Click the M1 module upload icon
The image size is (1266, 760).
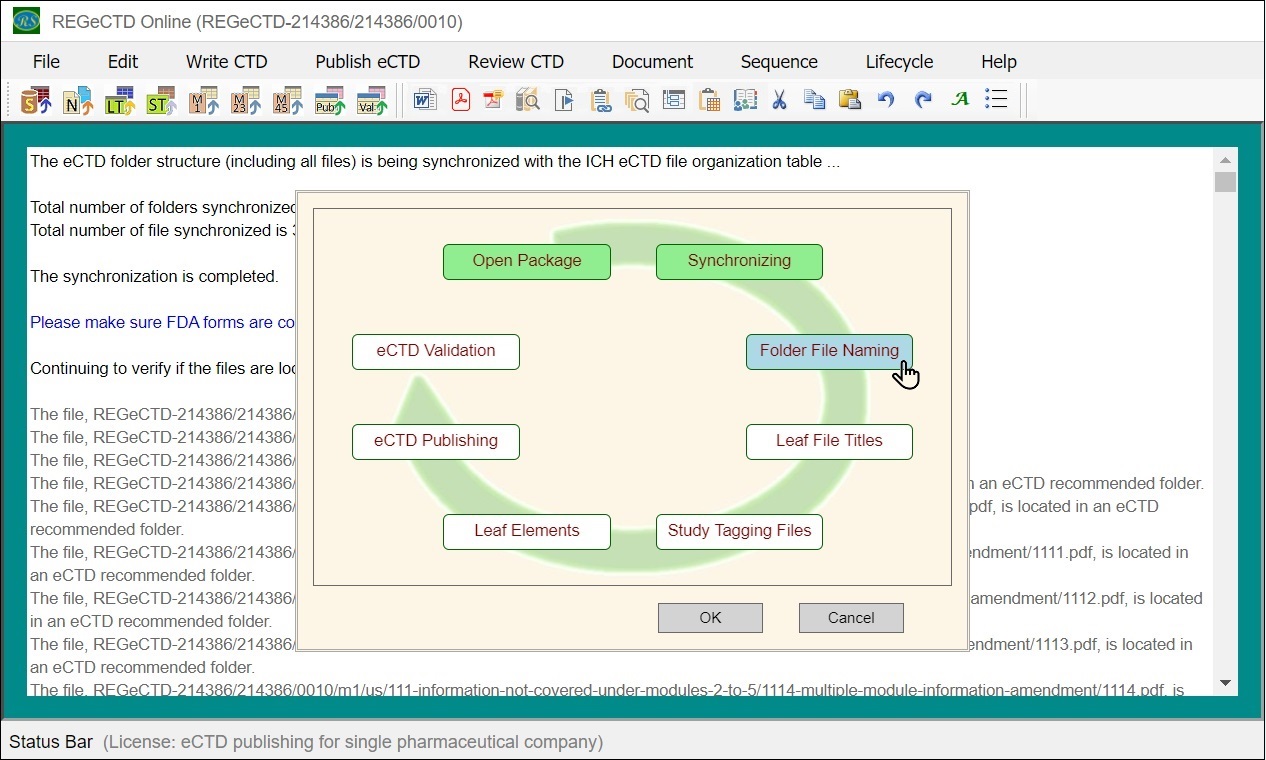coord(204,101)
